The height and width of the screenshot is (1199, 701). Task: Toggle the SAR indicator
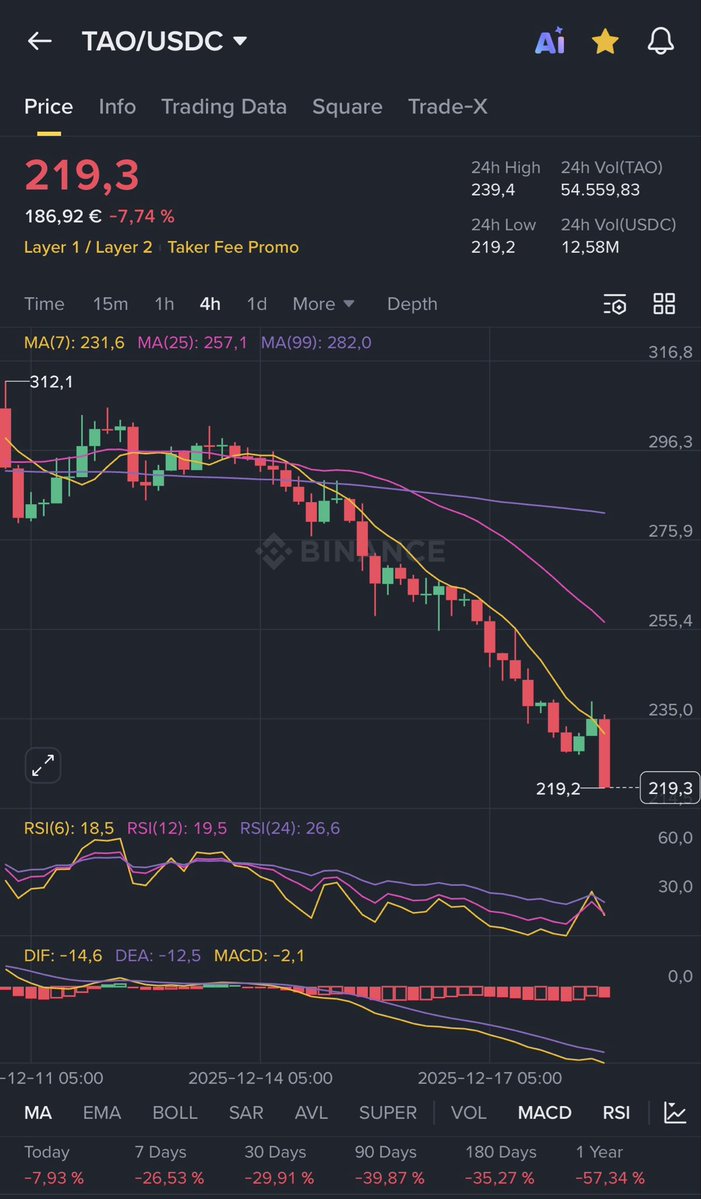pyautogui.click(x=246, y=1113)
